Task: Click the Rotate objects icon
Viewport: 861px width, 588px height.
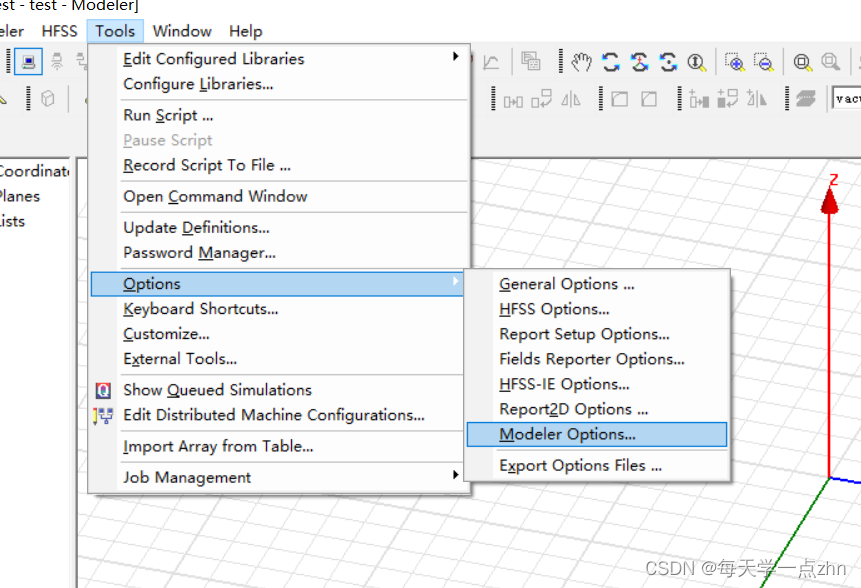Action: click(x=541, y=99)
